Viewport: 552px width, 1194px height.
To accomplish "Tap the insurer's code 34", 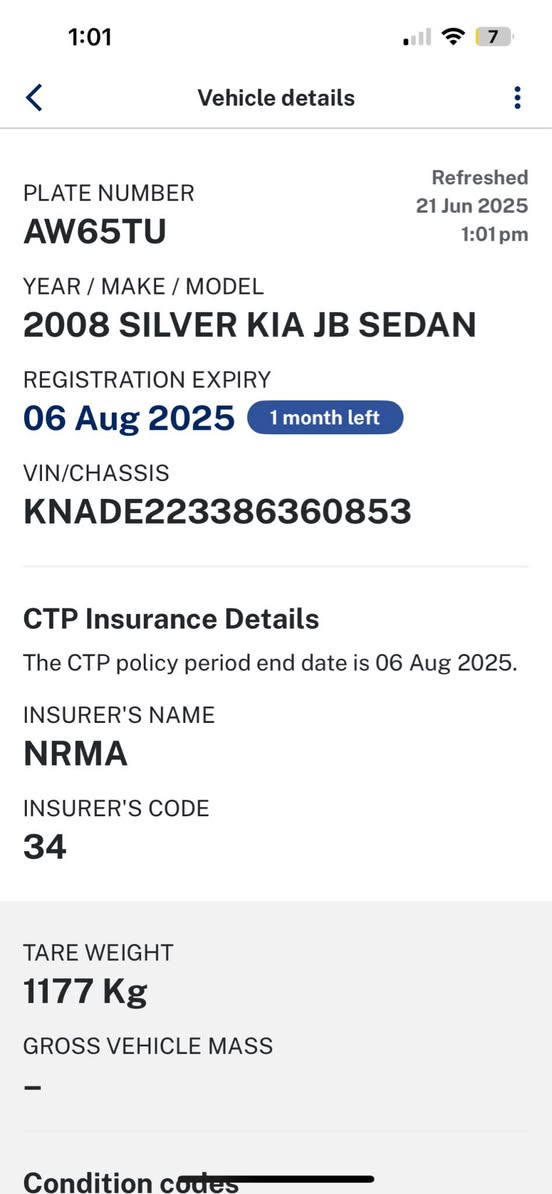I will pyautogui.click(x=45, y=847).
